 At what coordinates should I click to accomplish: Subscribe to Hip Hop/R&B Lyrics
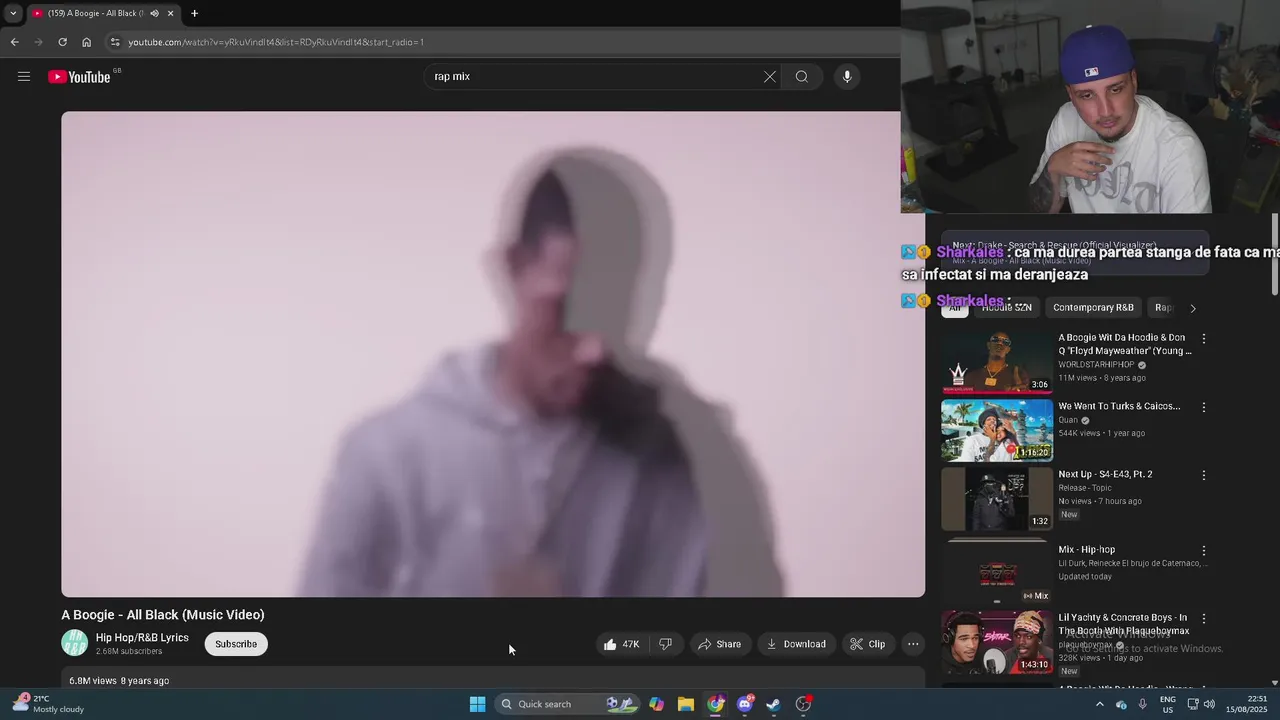[236, 644]
